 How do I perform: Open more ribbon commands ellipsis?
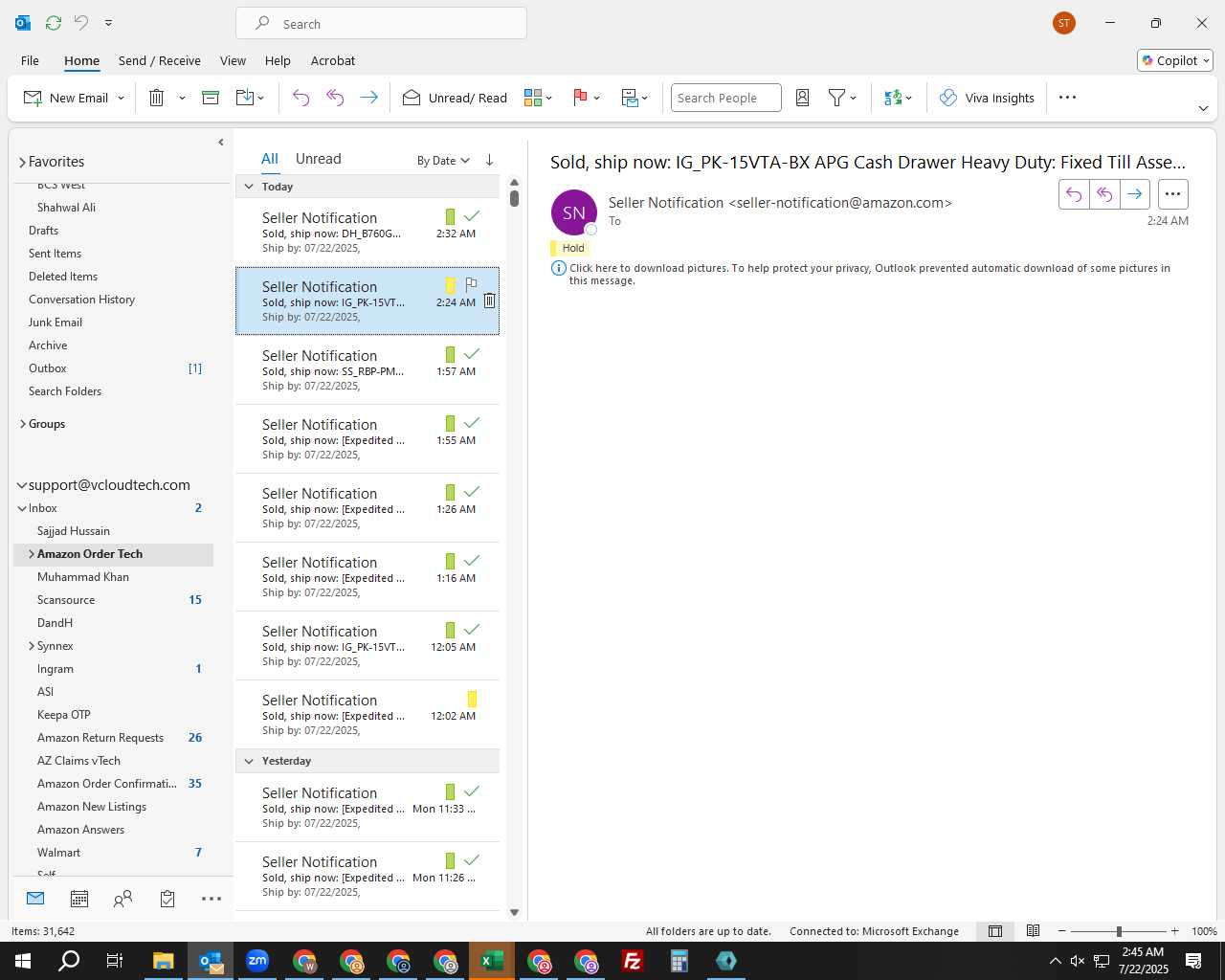pyautogui.click(x=1068, y=98)
